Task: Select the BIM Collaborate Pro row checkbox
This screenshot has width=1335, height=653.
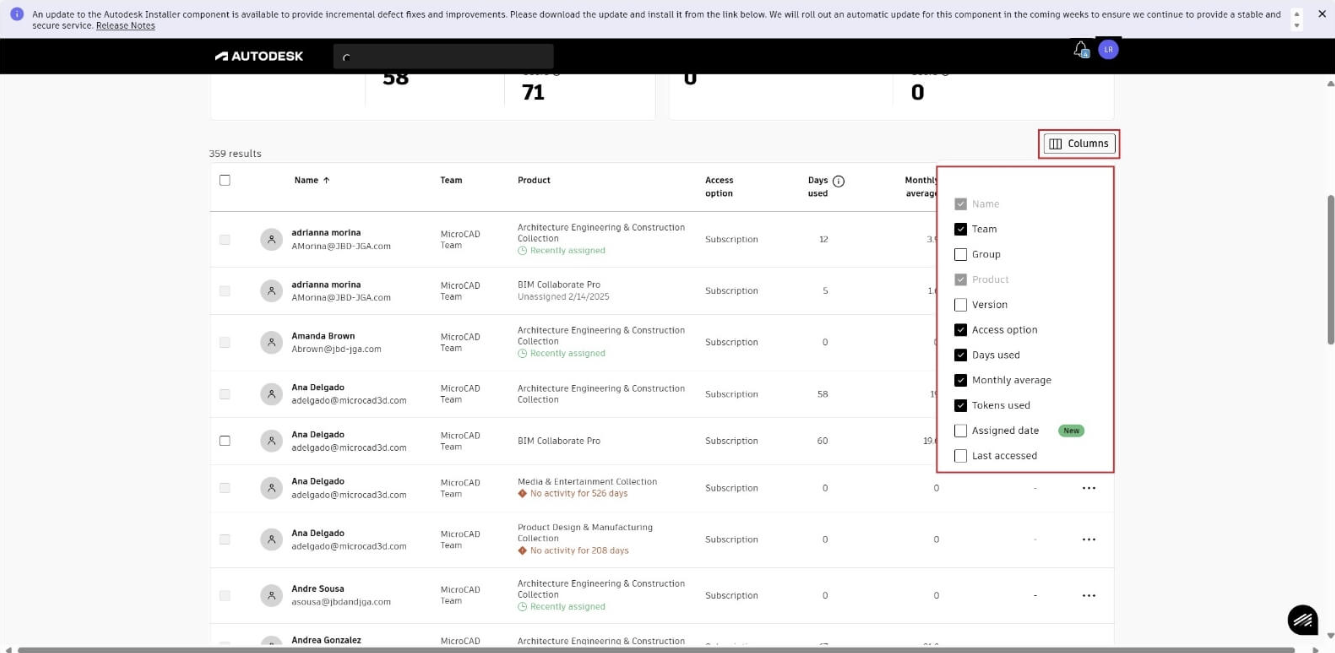Action: (225, 441)
